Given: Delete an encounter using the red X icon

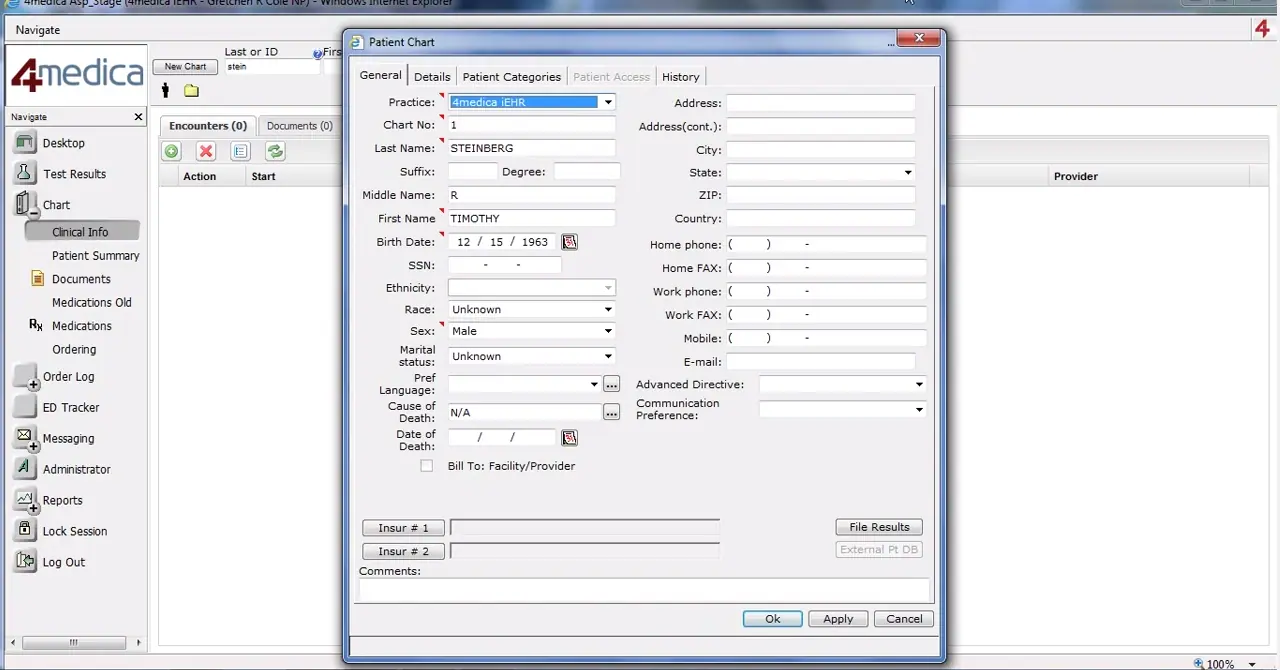Looking at the screenshot, I should [205, 151].
